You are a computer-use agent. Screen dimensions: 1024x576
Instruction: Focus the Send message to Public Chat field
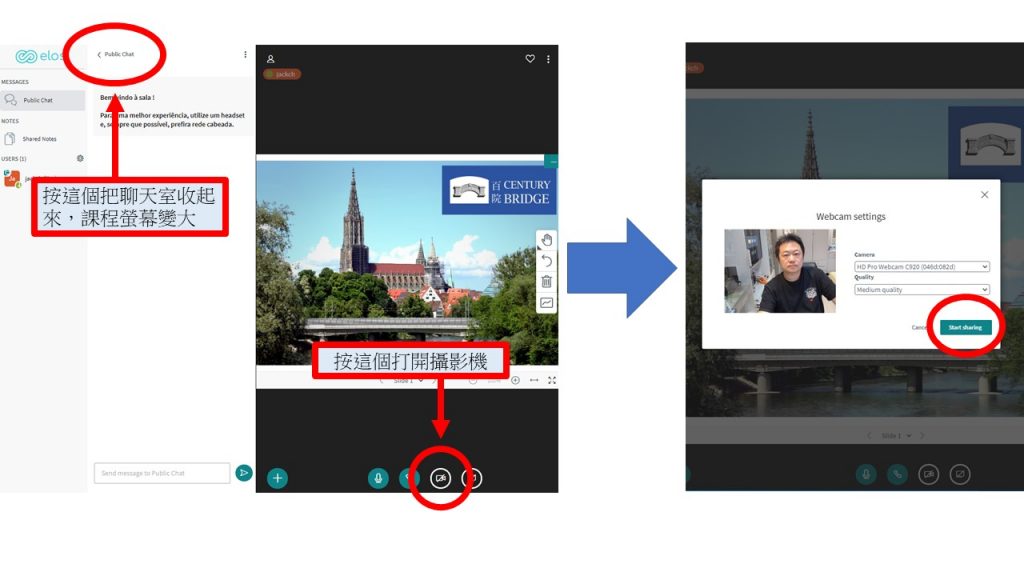[162, 473]
